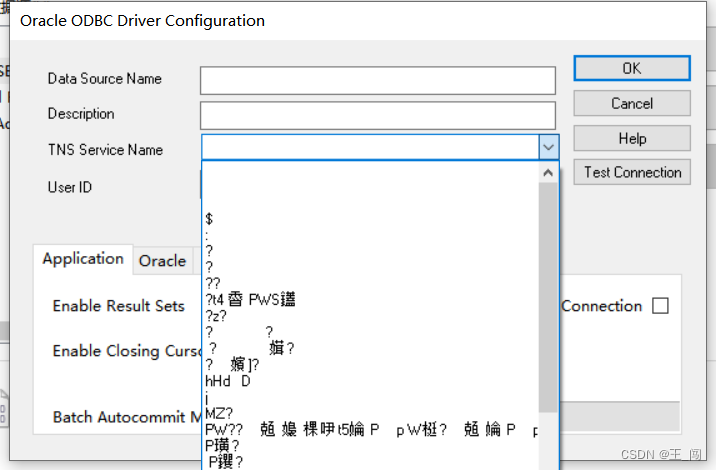Open Help for ODBC driver configuration

[x=632, y=138]
